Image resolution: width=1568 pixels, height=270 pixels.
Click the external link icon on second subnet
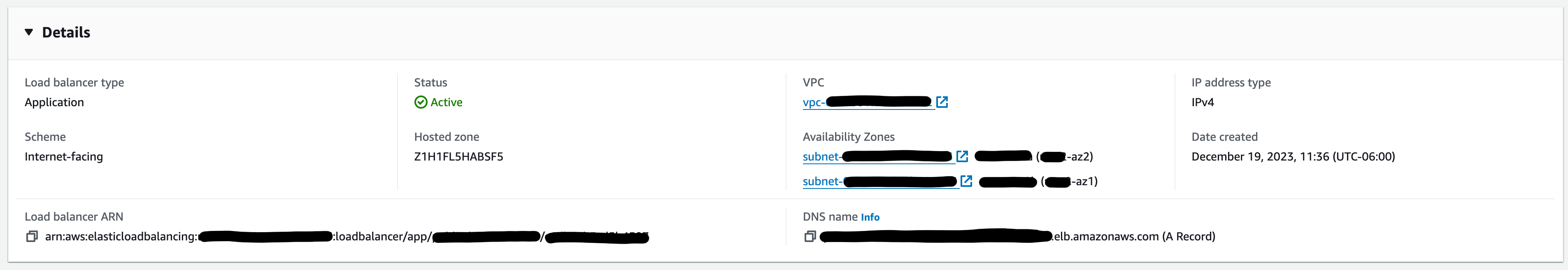click(967, 181)
